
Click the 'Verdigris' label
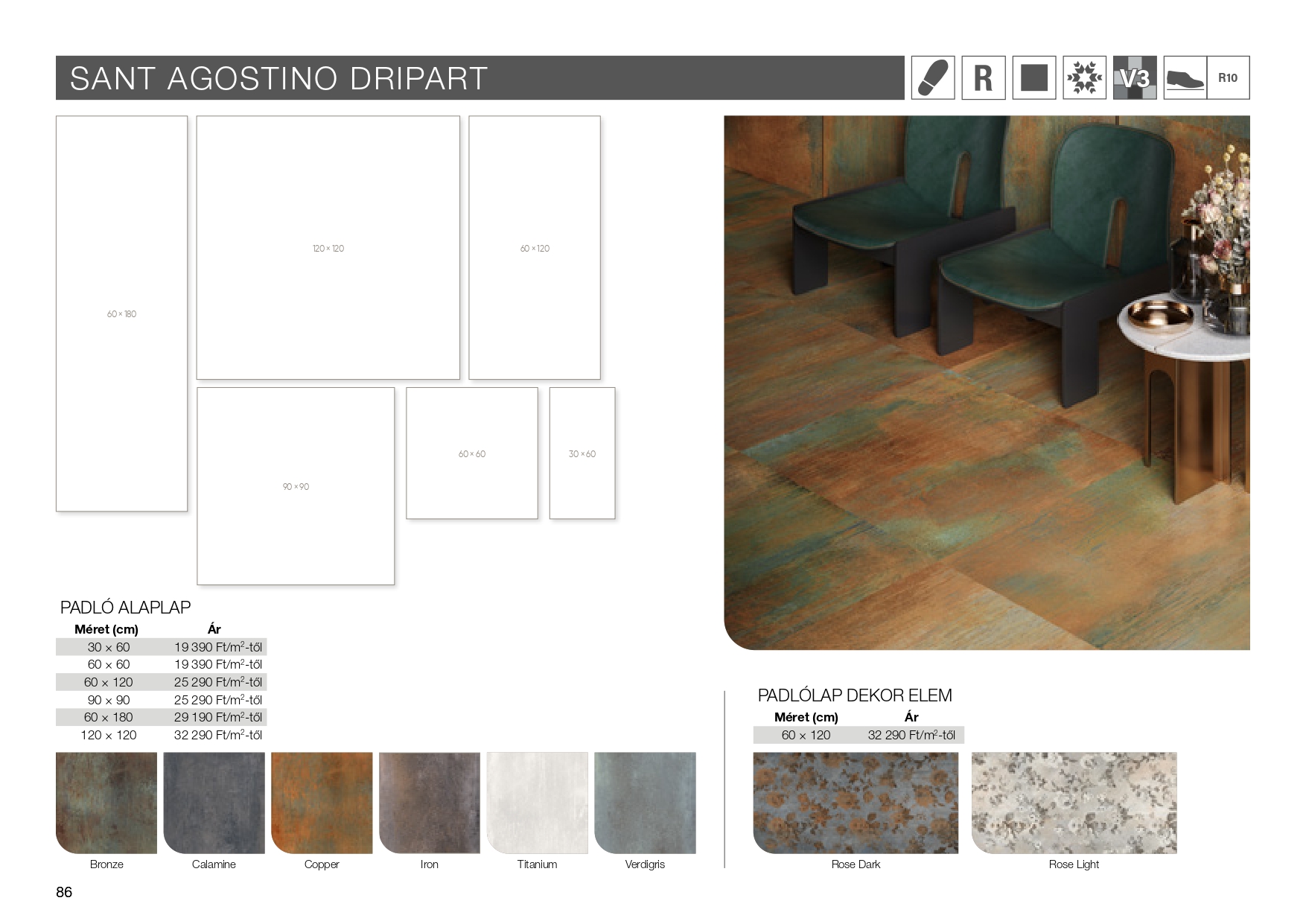coord(645,864)
